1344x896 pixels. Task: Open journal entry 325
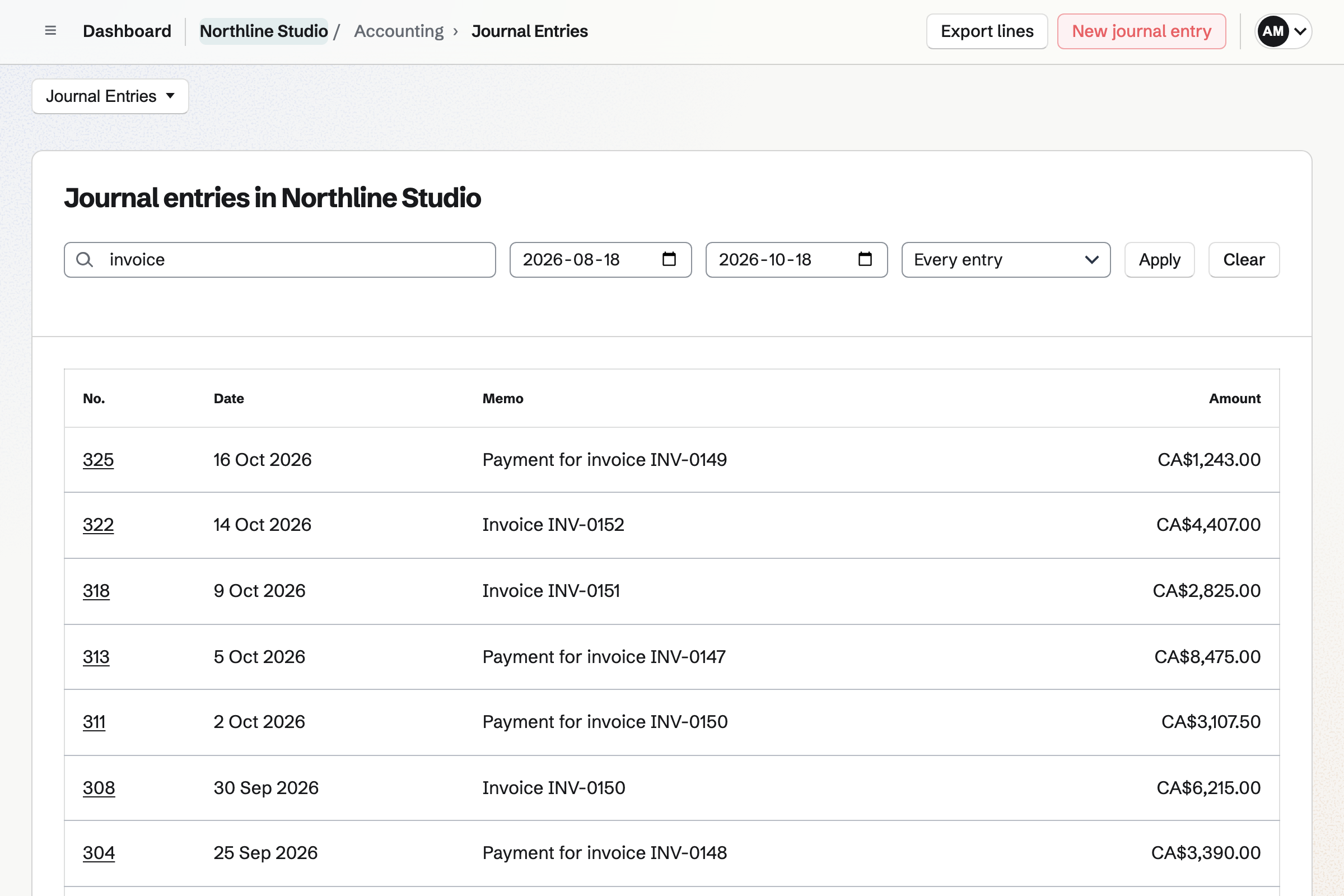(99, 460)
